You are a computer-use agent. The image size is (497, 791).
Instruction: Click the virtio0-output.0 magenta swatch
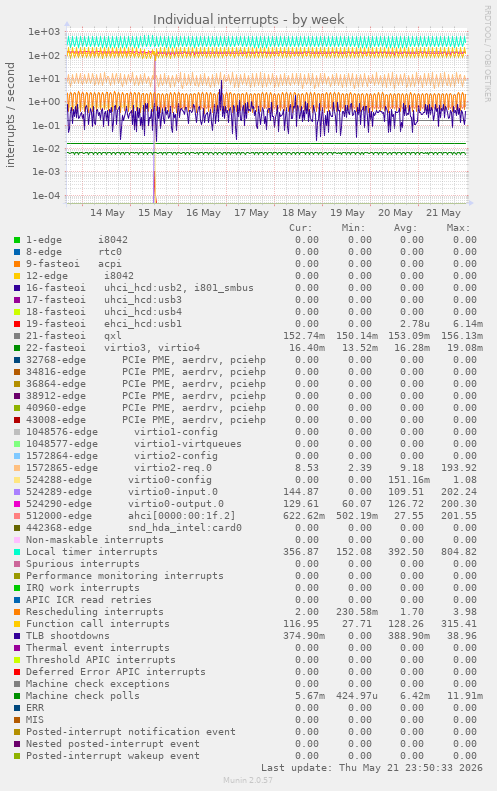[x=17, y=504]
